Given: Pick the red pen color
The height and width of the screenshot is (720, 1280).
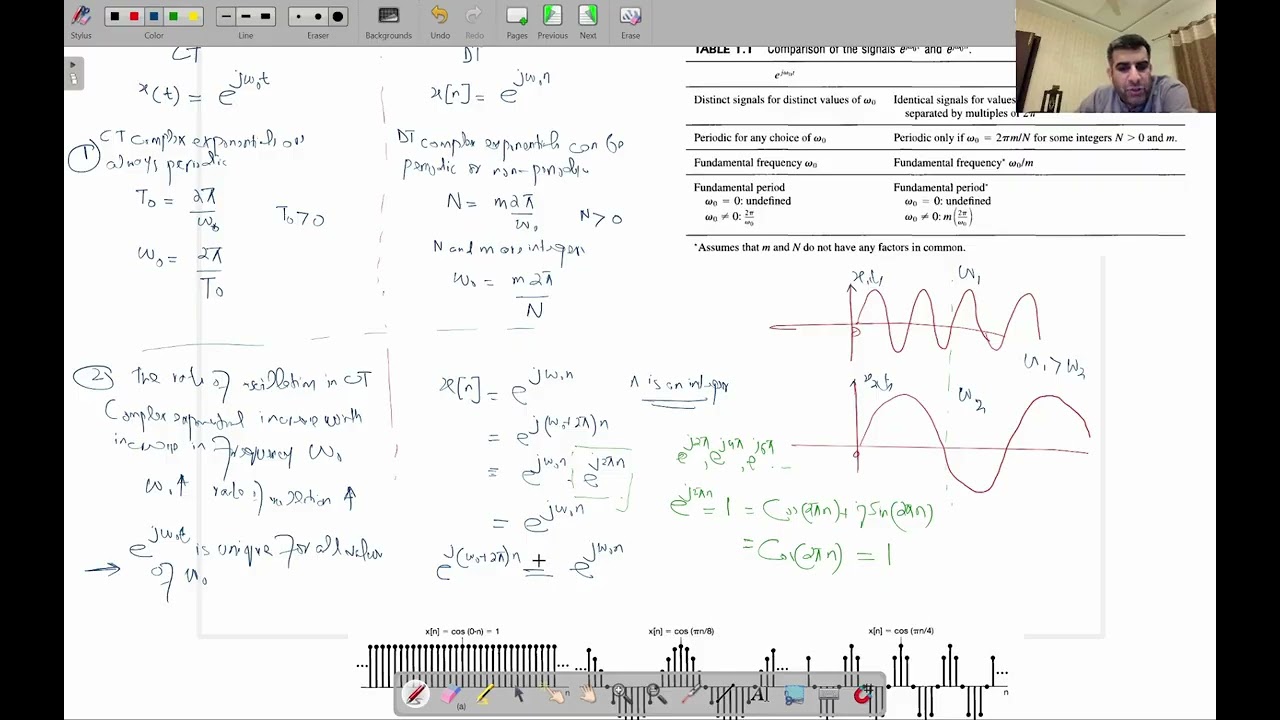Looking at the screenshot, I should pyautogui.click(x=134, y=16).
